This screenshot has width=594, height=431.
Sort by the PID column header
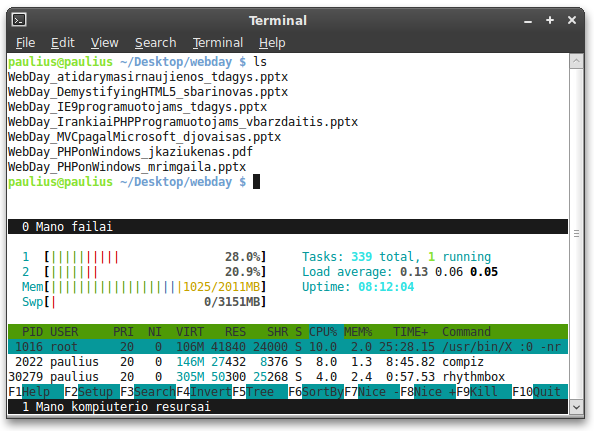click(x=32, y=332)
